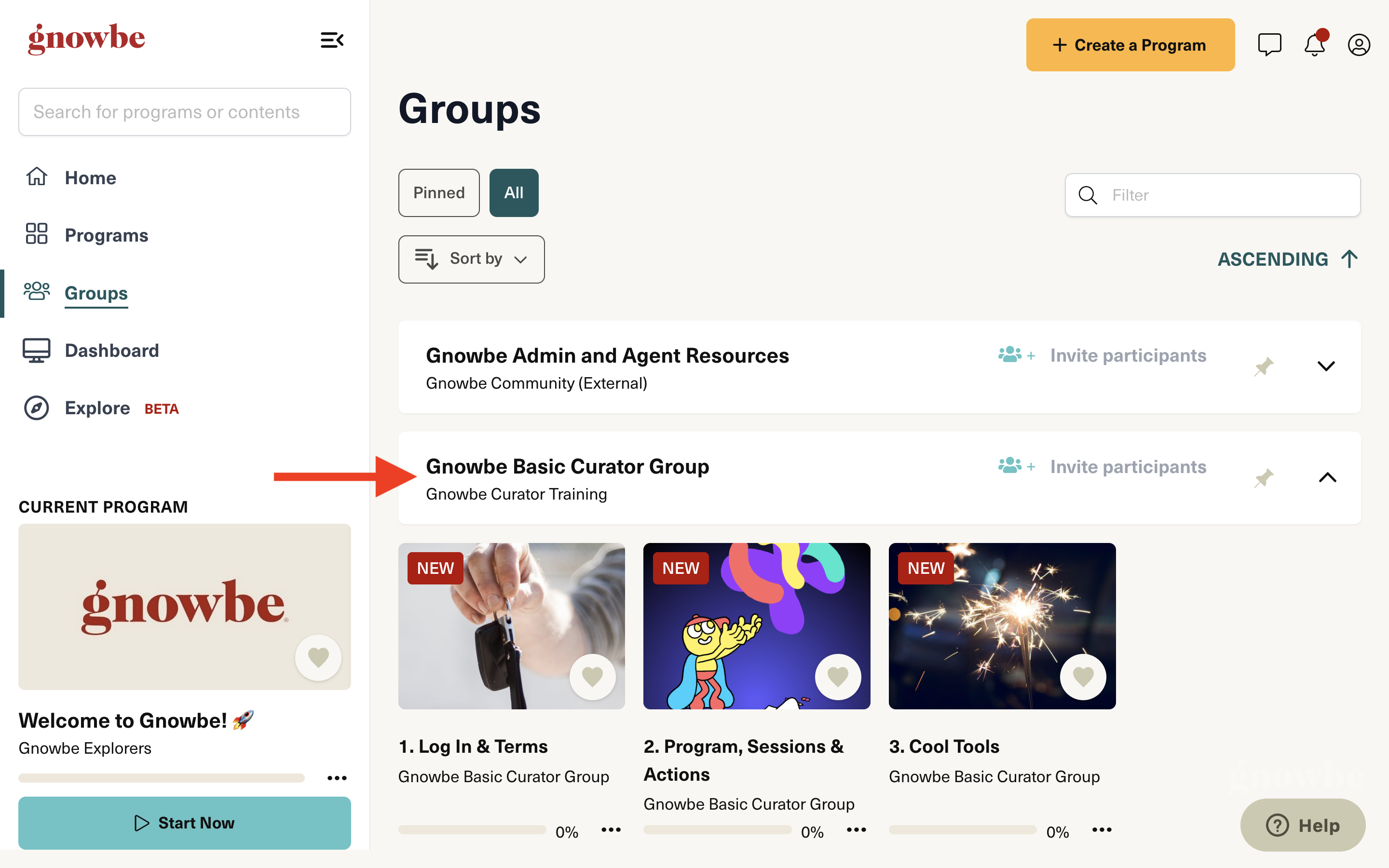Open notifications via the bell icon
Screen dimensions: 1389x868
click(1314, 44)
